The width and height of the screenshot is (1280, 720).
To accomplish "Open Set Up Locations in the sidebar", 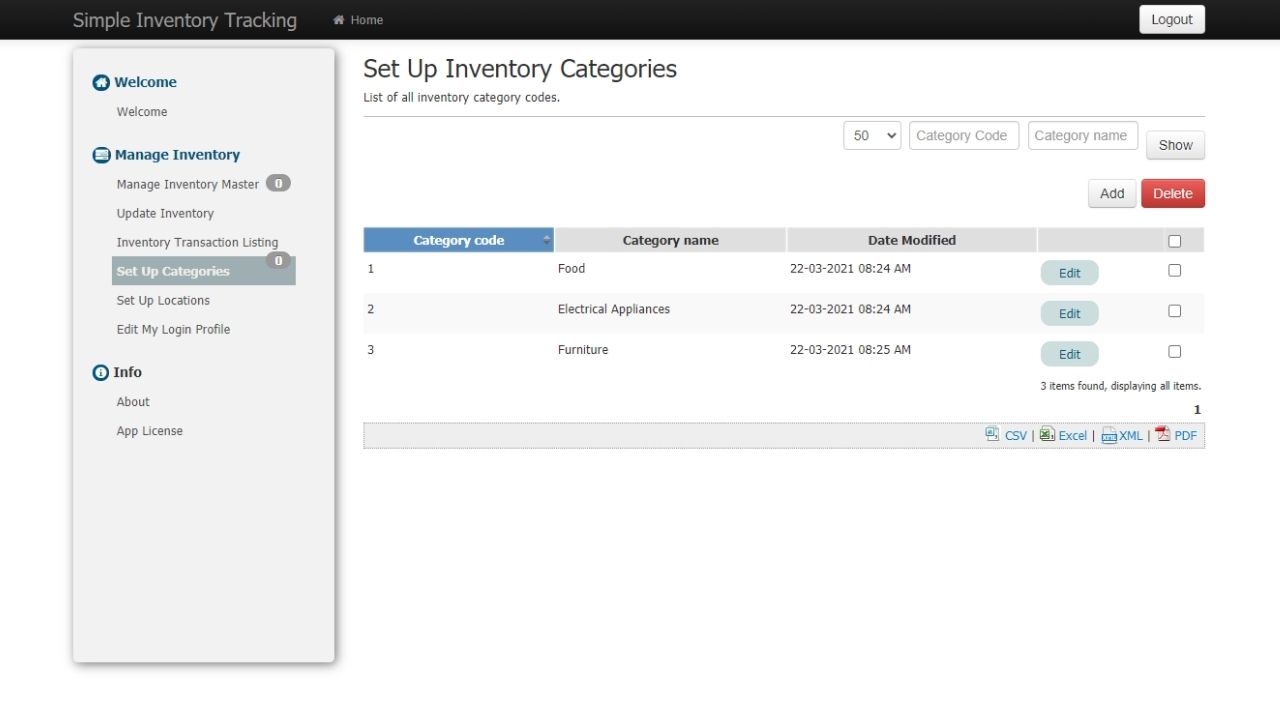I will (x=163, y=300).
